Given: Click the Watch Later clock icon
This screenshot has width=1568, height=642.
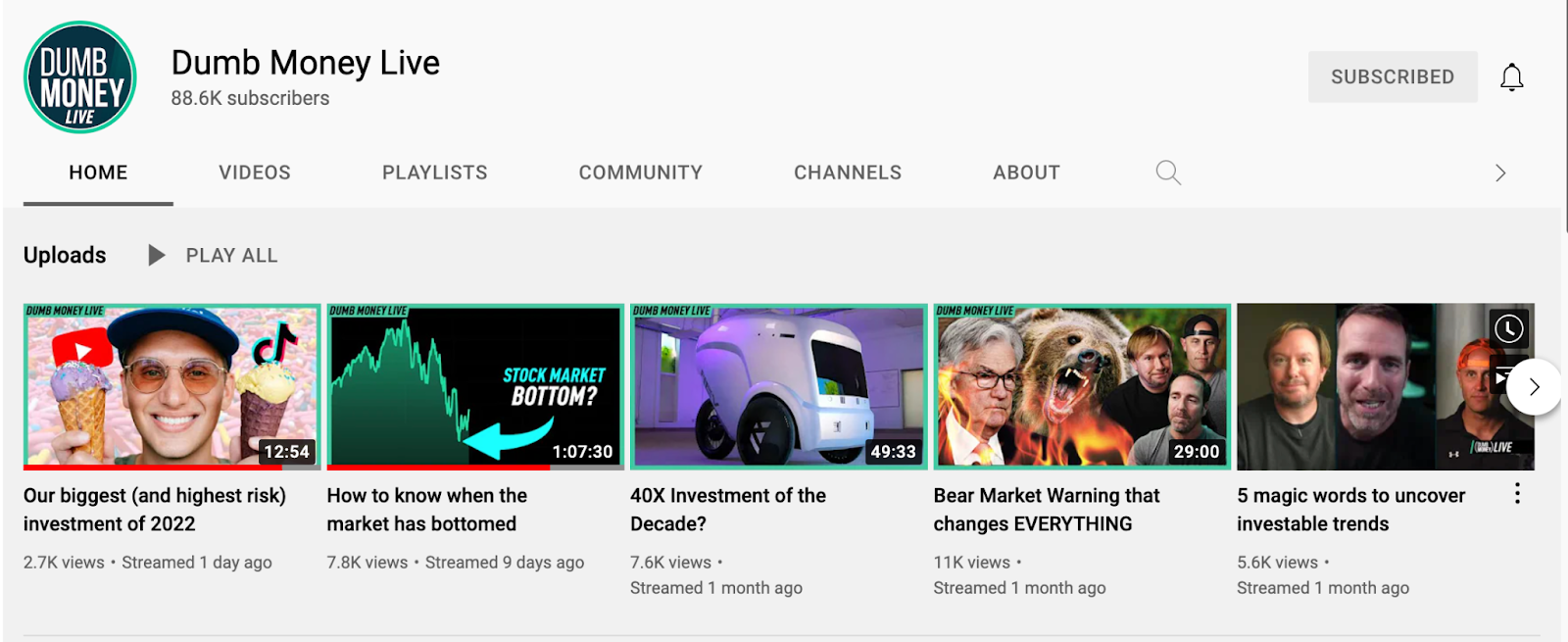Looking at the screenshot, I should click(1508, 328).
